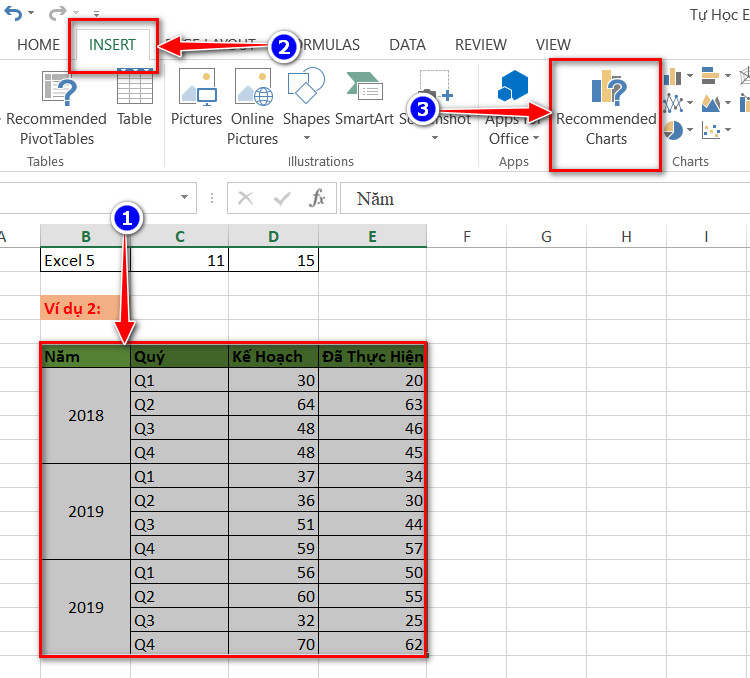
Task: Expand the pie chart dropdown arrow
Action: 690,129
